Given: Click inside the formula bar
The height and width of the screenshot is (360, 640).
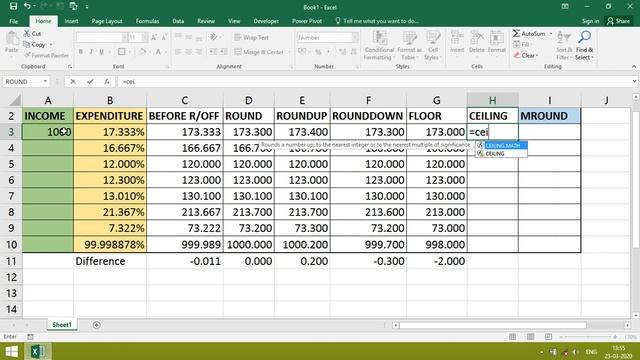Looking at the screenshot, I should pyautogui.click(x=374, y=82).
